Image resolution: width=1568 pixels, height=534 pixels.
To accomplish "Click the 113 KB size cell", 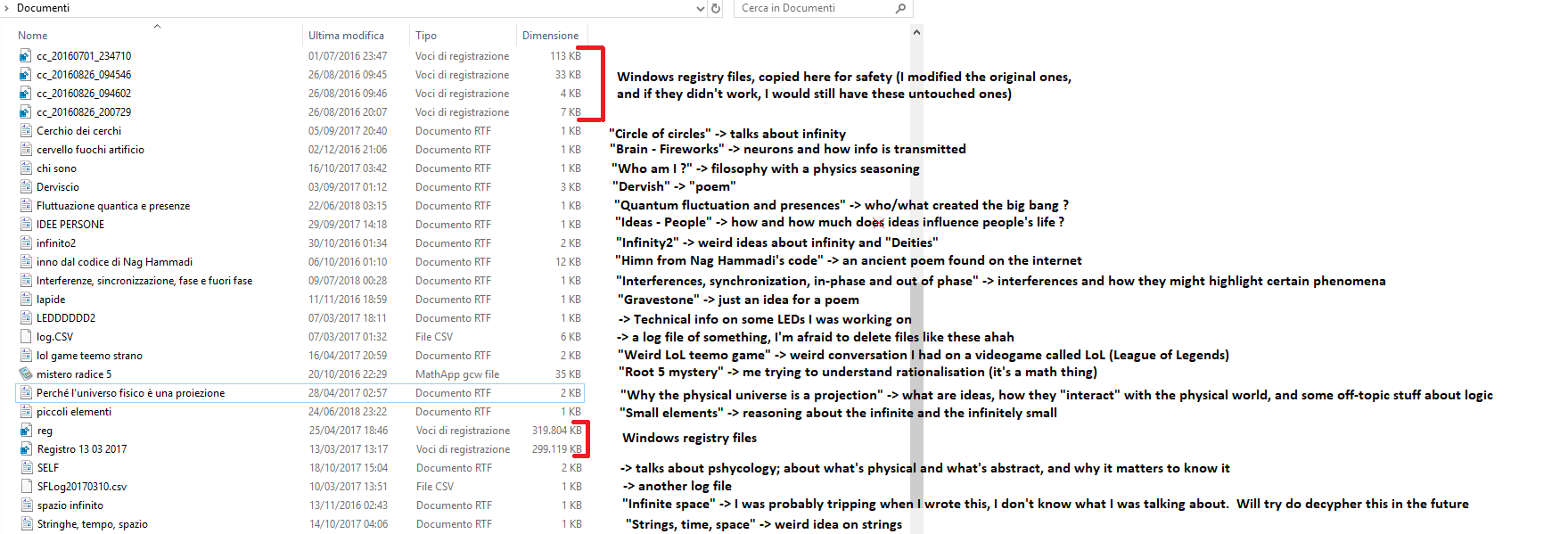I will pos(565,55).
